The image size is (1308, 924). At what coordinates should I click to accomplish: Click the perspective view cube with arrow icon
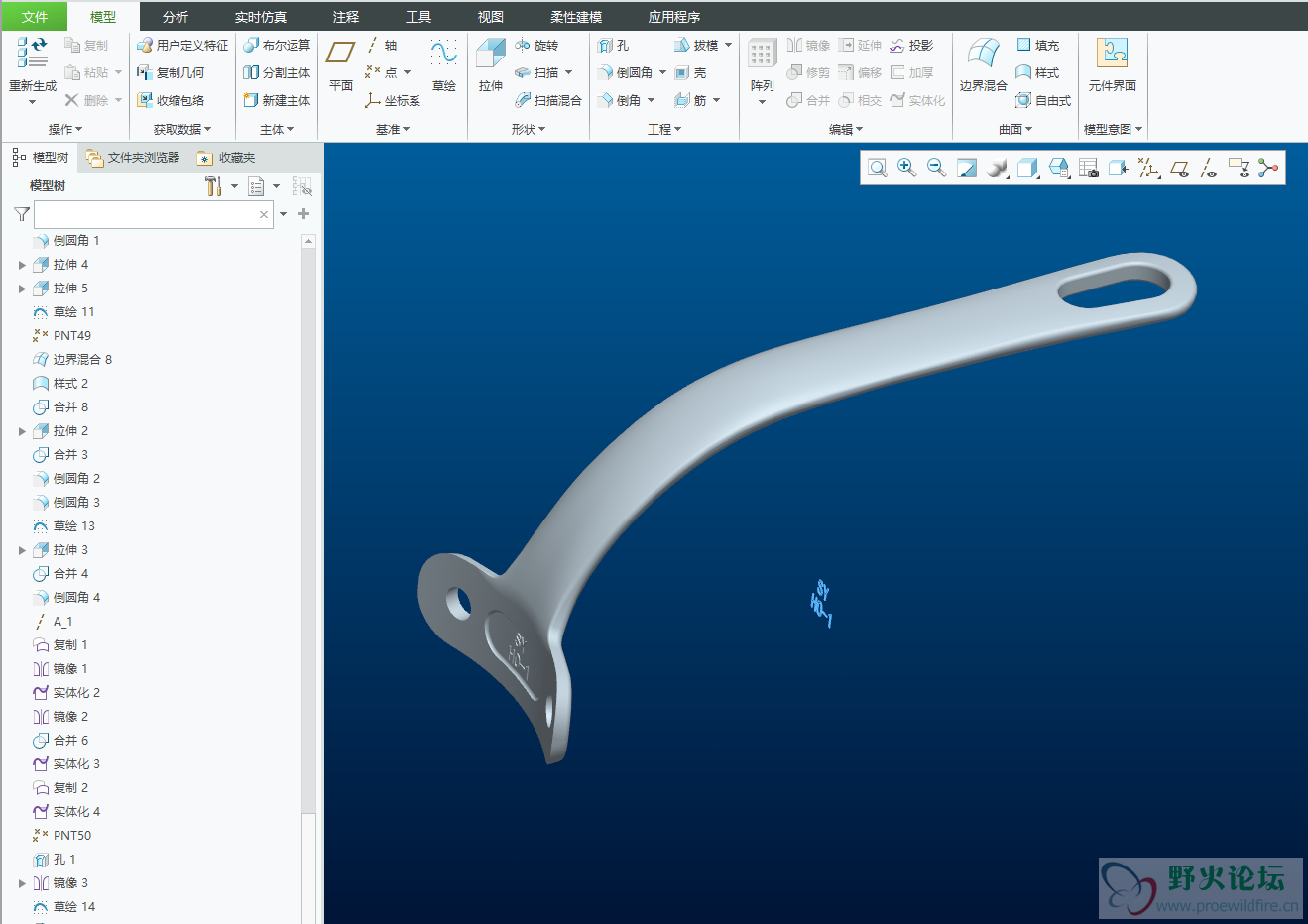point(1119,168)
